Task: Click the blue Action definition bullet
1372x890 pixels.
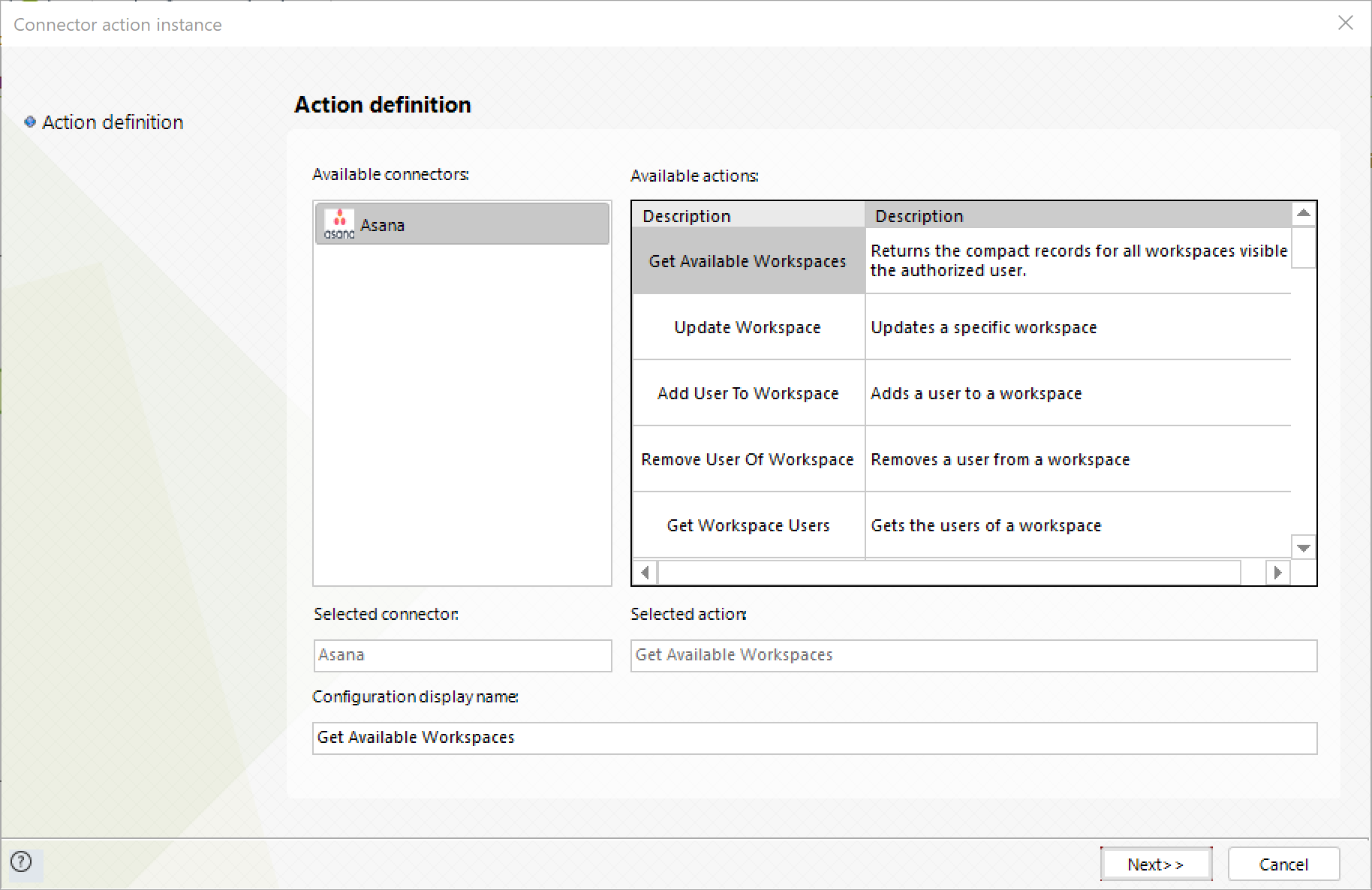Action: (x=30, y=122)
